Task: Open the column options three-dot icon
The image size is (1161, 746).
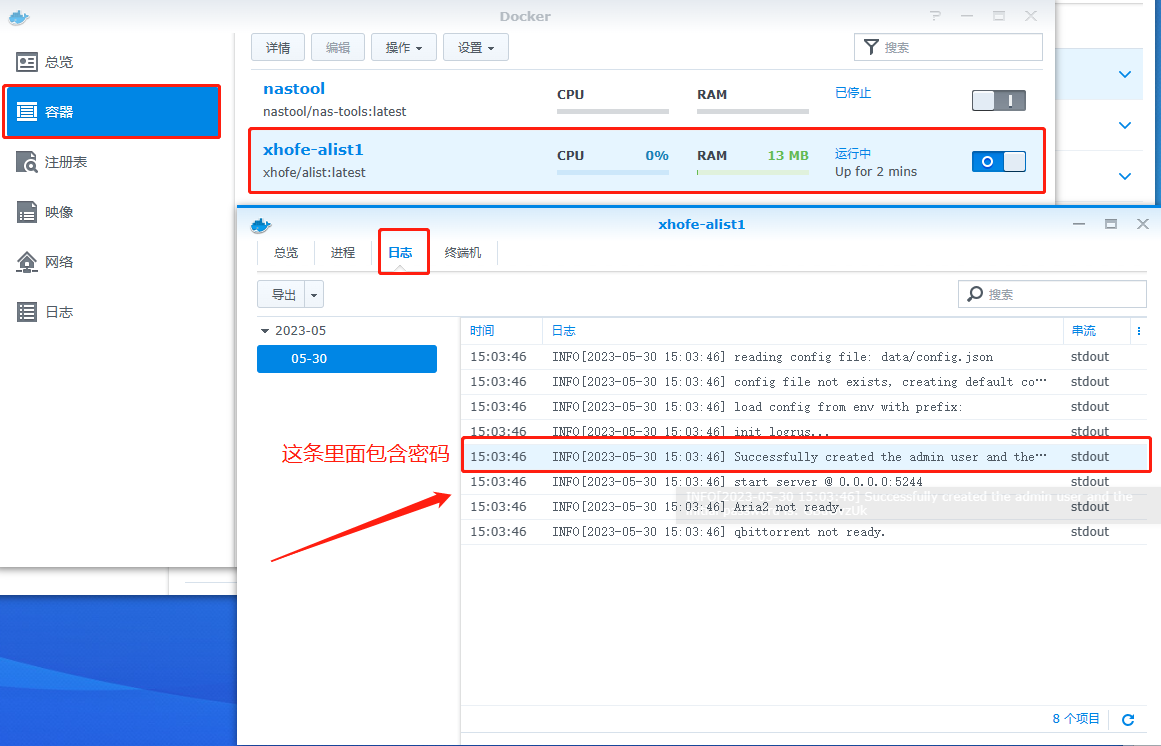Action: click(1139, 331)
